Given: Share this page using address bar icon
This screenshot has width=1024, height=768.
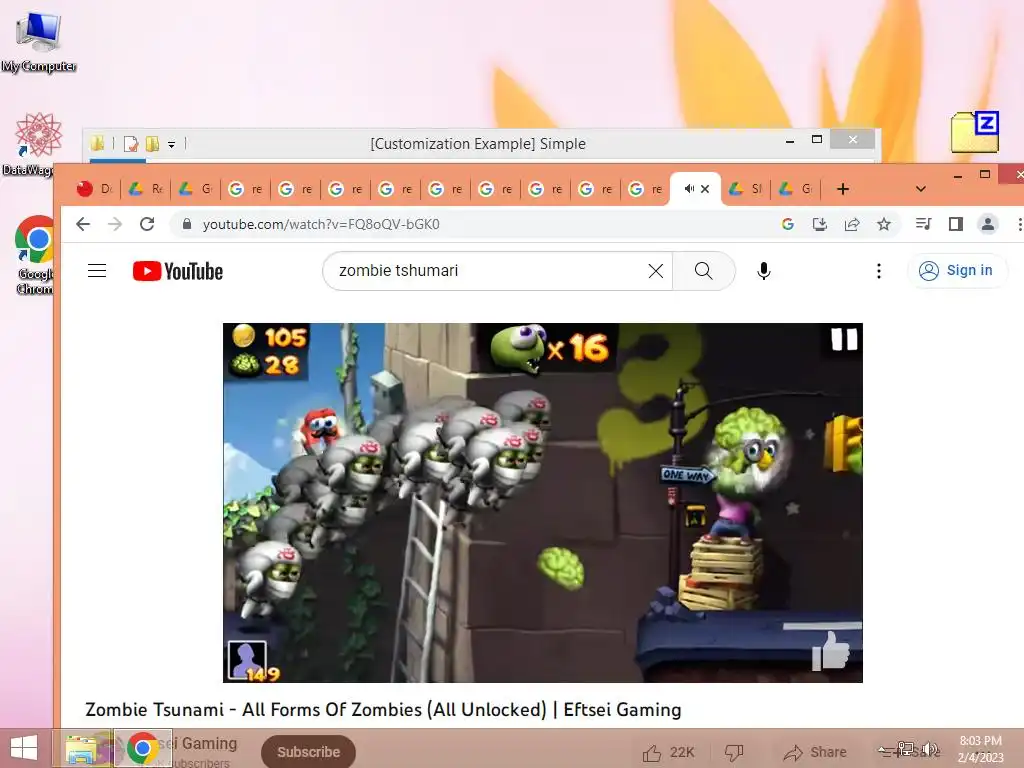Looking at the screenshot, I should tap(852, 225).
